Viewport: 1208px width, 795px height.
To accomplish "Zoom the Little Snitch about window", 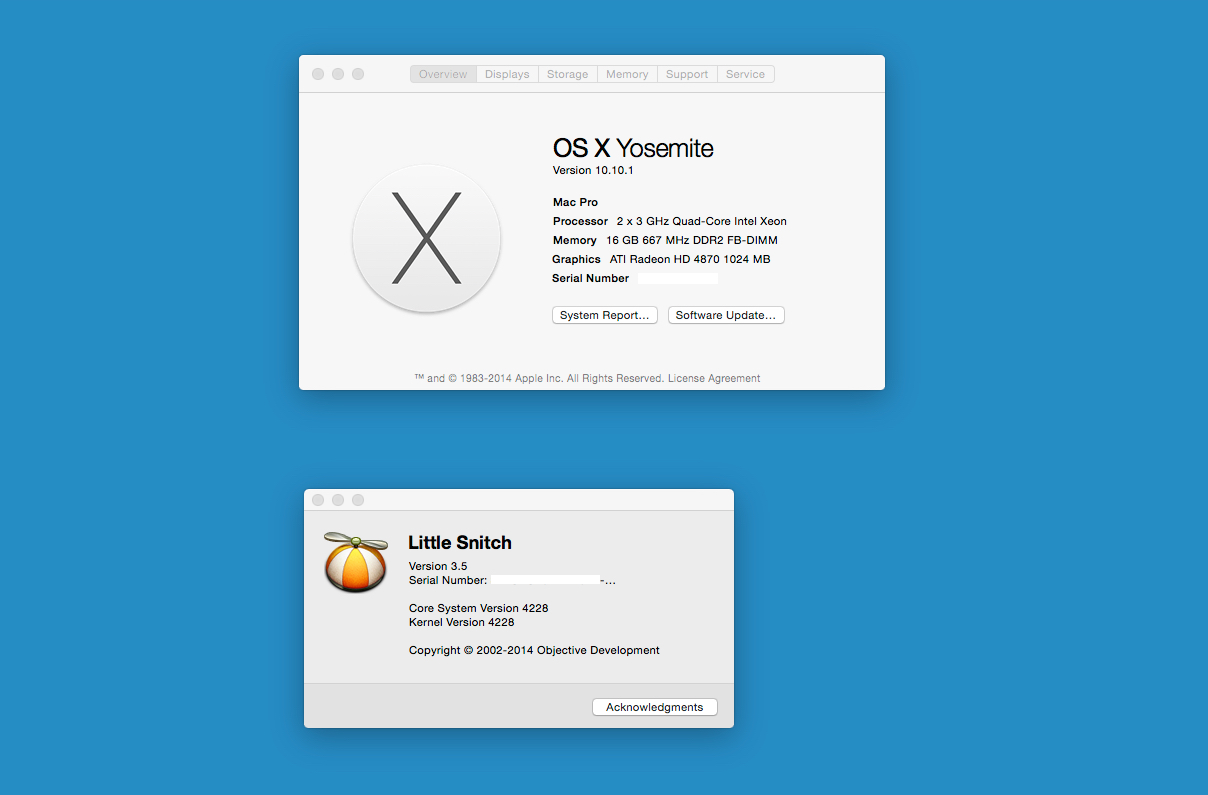I will point(358,500).
